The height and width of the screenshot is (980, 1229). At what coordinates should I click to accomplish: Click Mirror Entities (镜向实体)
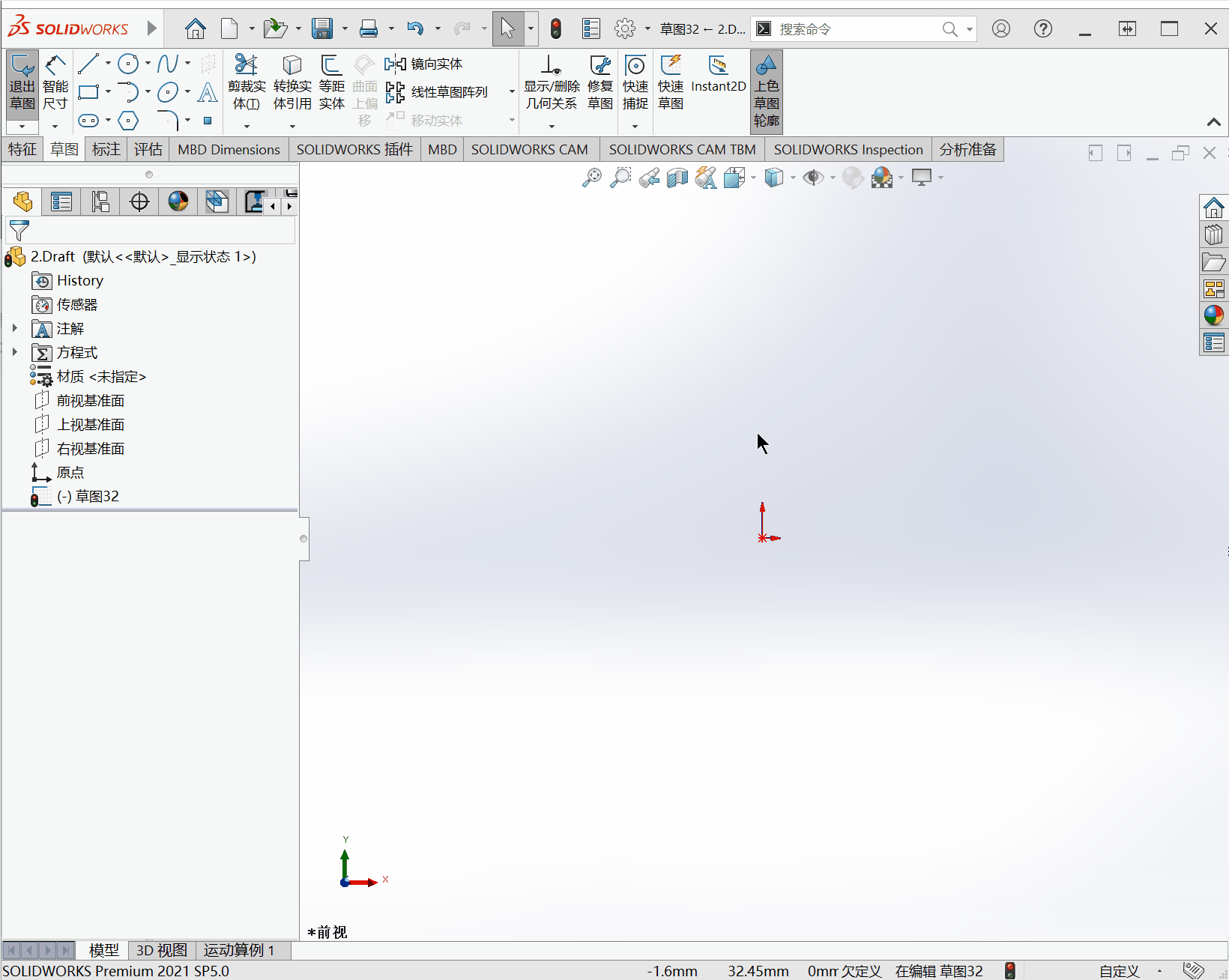(424, 64)
